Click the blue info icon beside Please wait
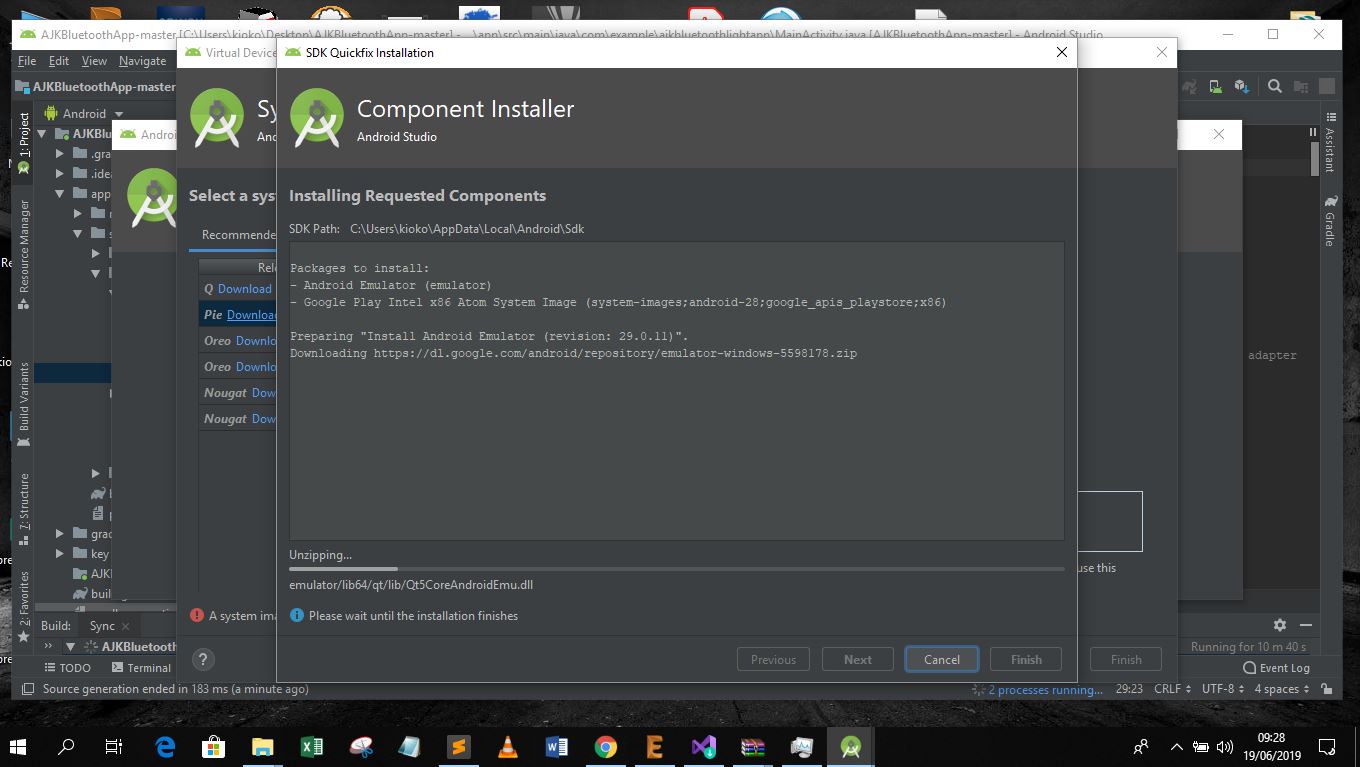This screenshot has width=1360, height=767. click(x=296, y=615)
